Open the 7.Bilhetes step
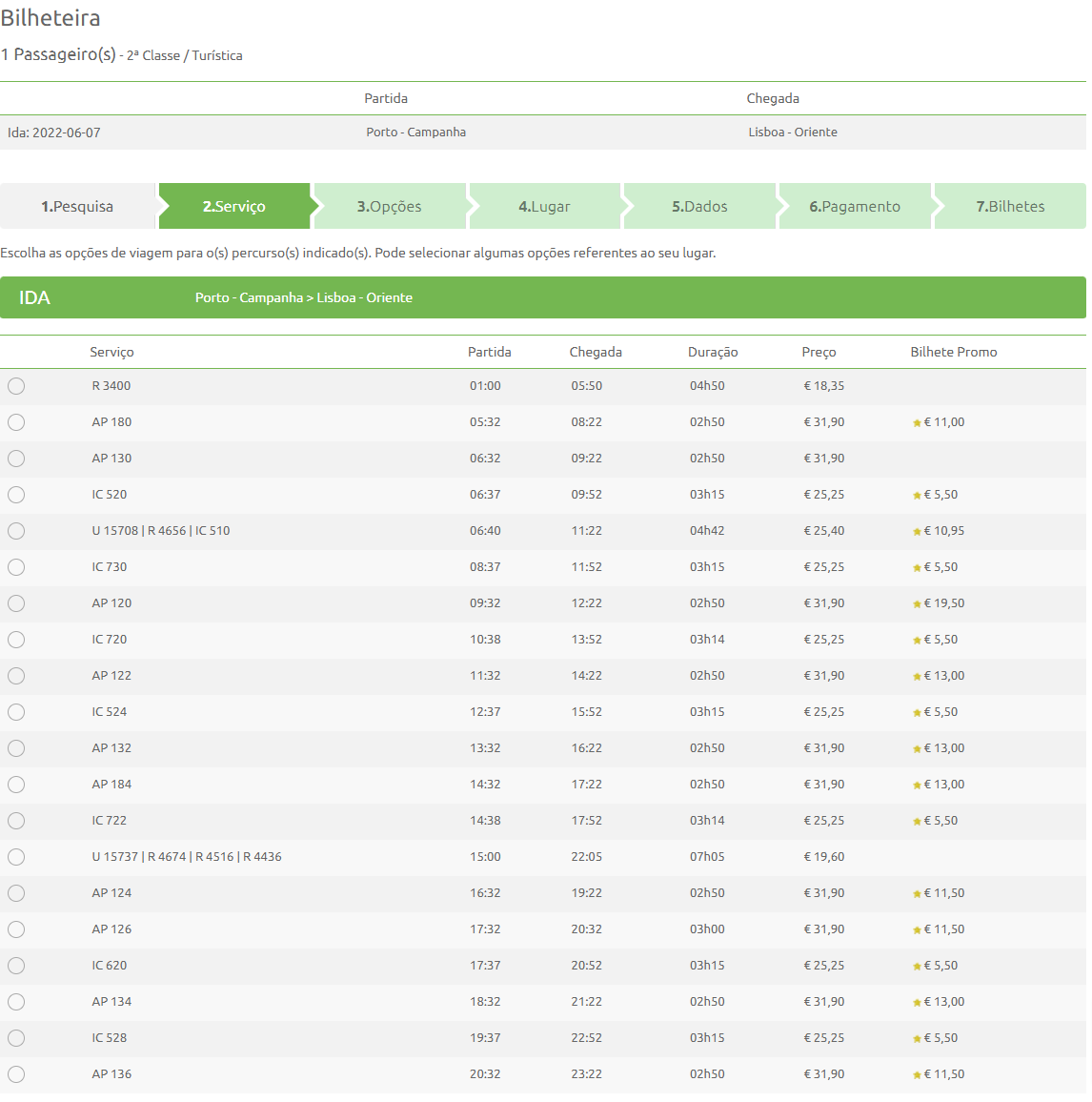The image size is (1092, 1102). (x=1010, y=206)
